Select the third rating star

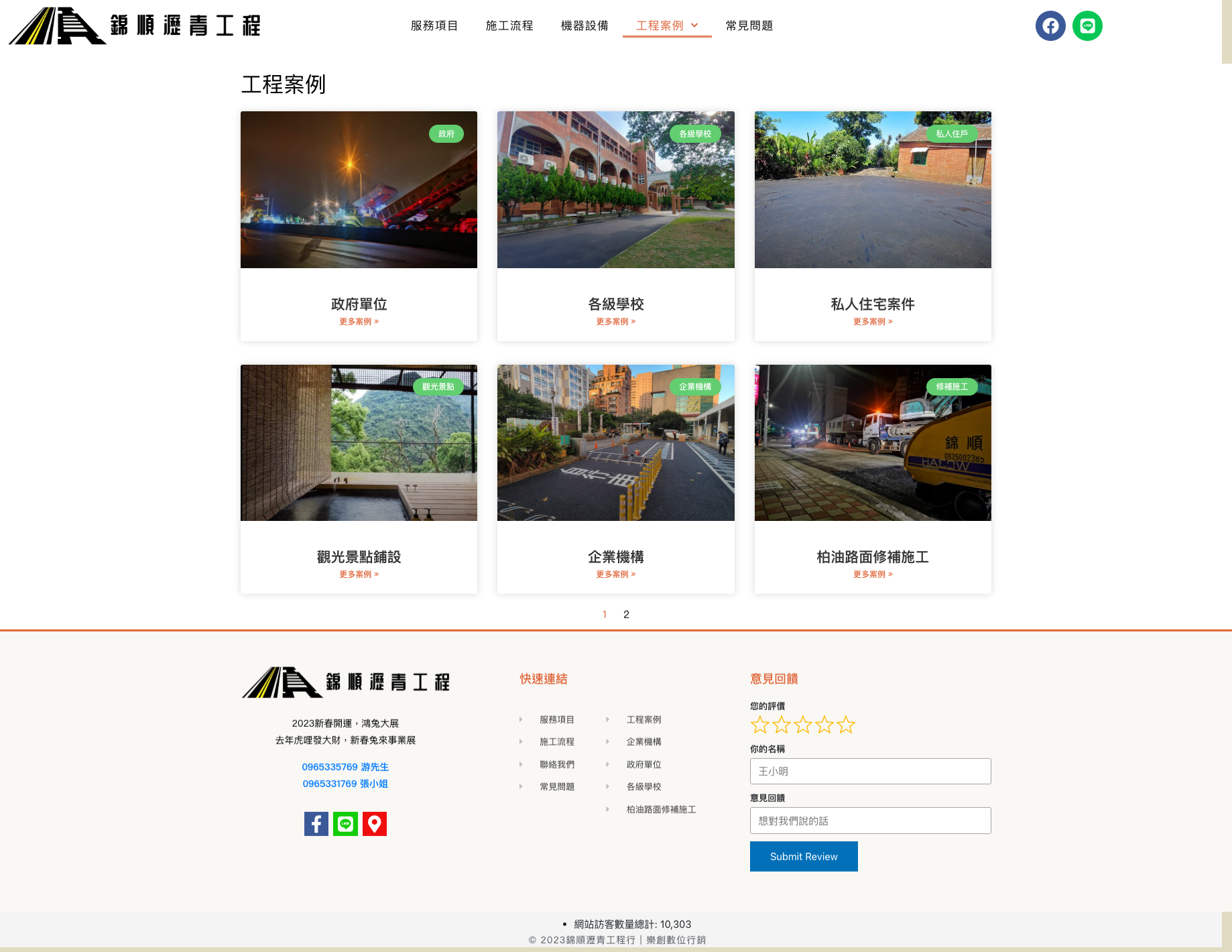tap(803, 725)
